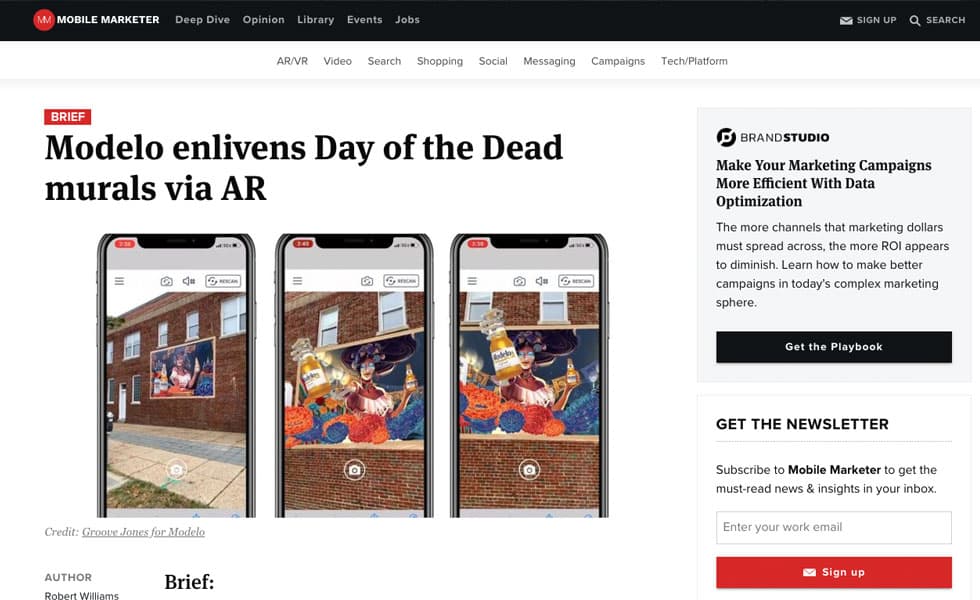
Task: Select the Messaging topic tab
Action: [x=549, y=61]
